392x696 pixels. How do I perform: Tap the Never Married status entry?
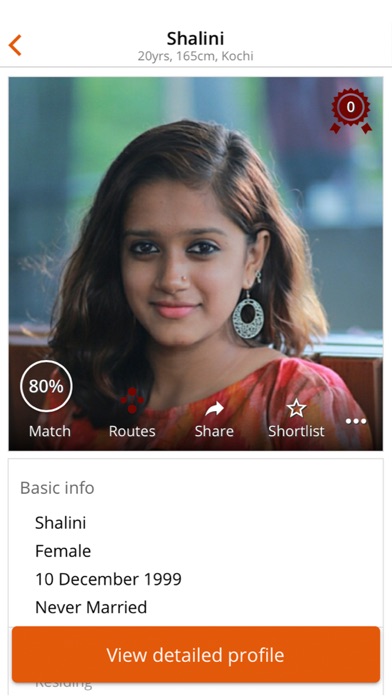pos(91,607)
